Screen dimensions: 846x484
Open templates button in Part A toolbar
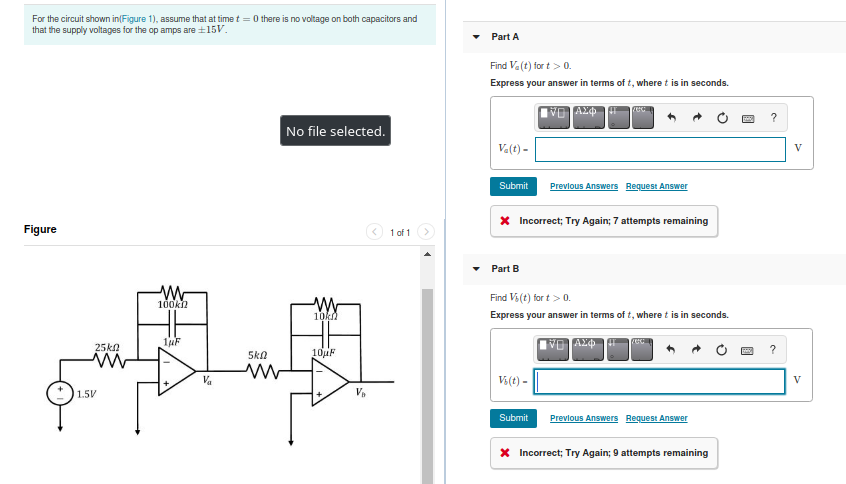554,117
